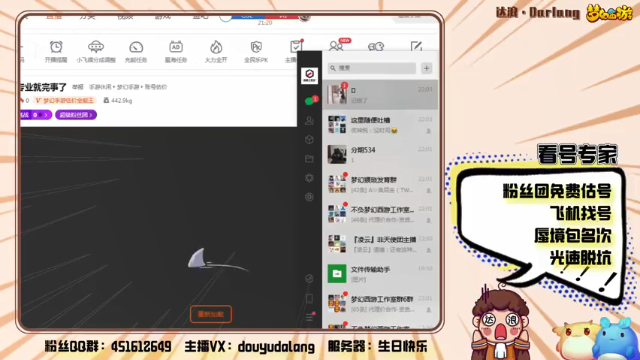Click the 分期534 chat avatar thumbnail
640x360 pixels.
pyautogui.click(x=337, y=154)
